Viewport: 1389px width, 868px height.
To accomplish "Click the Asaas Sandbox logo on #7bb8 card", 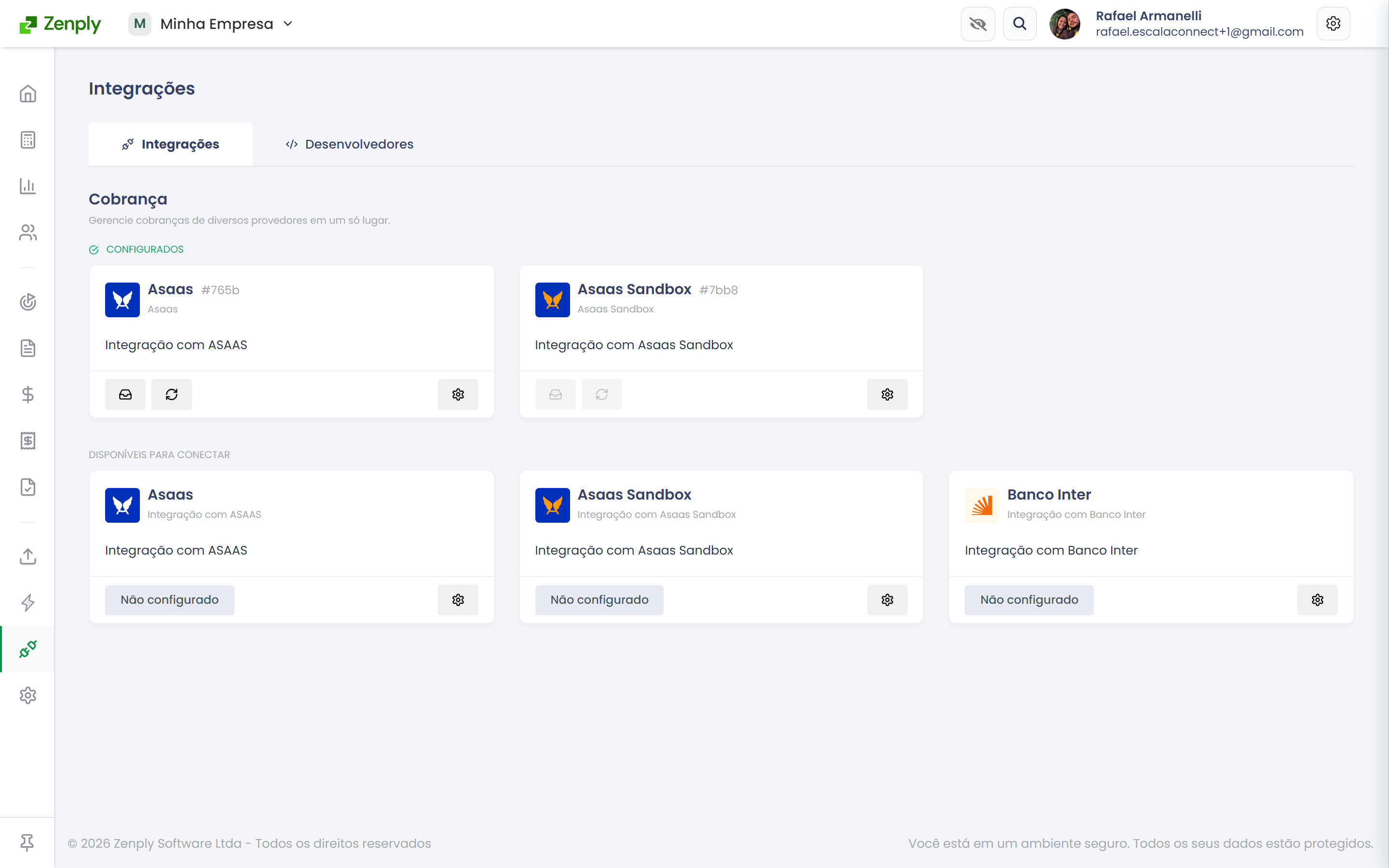I will click(552, 299).
